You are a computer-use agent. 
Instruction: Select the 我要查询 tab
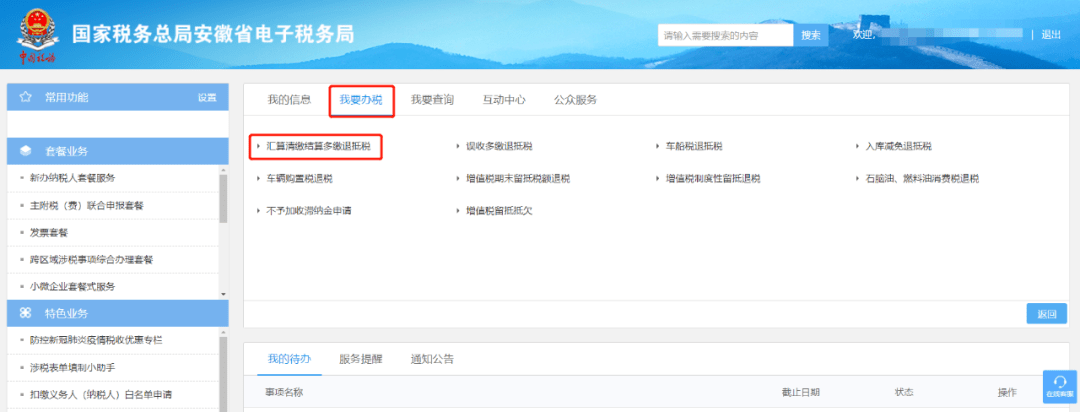(432, 100)
